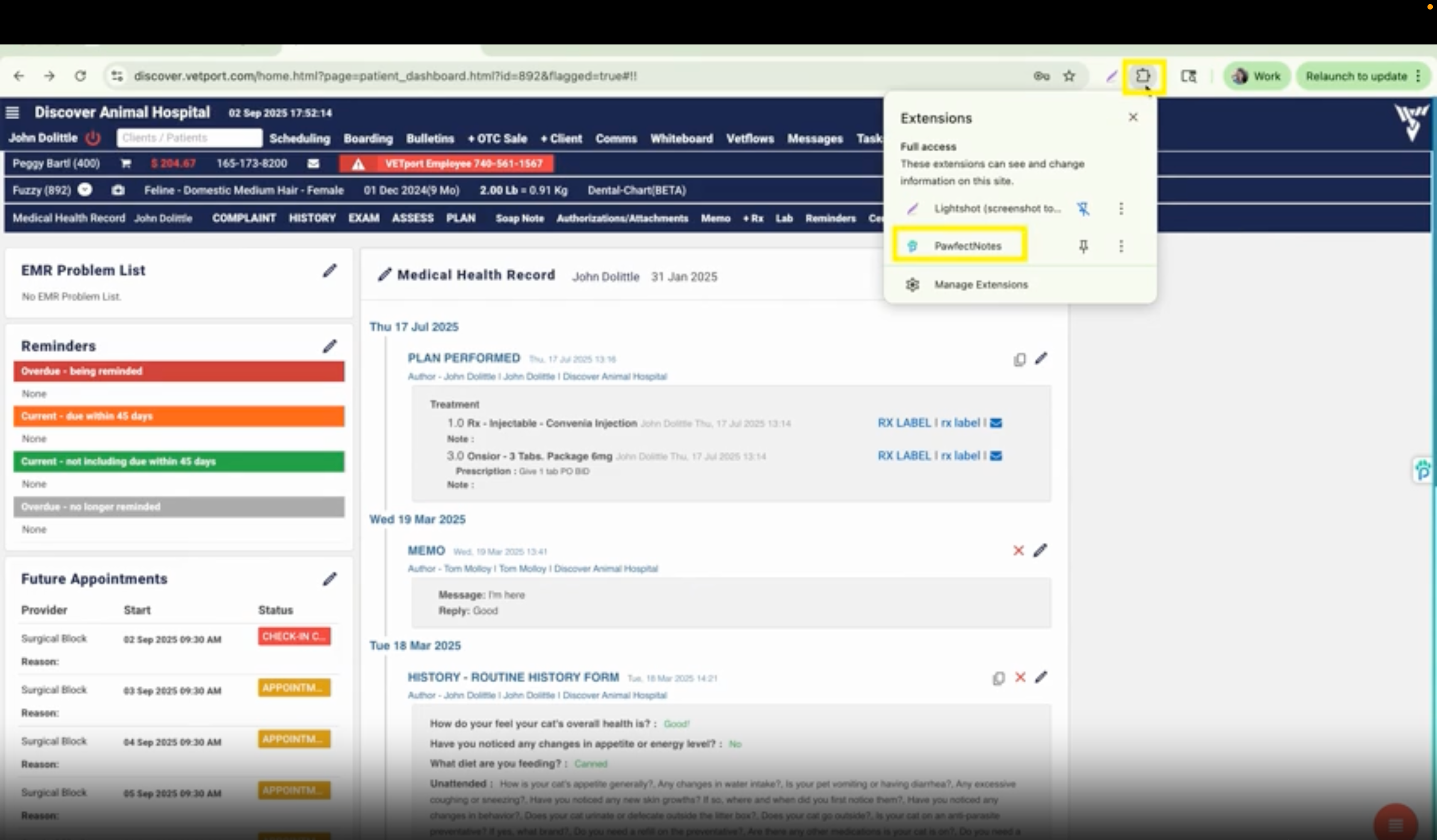Open Authorizations/Attachments tab

tap(622, 218)
